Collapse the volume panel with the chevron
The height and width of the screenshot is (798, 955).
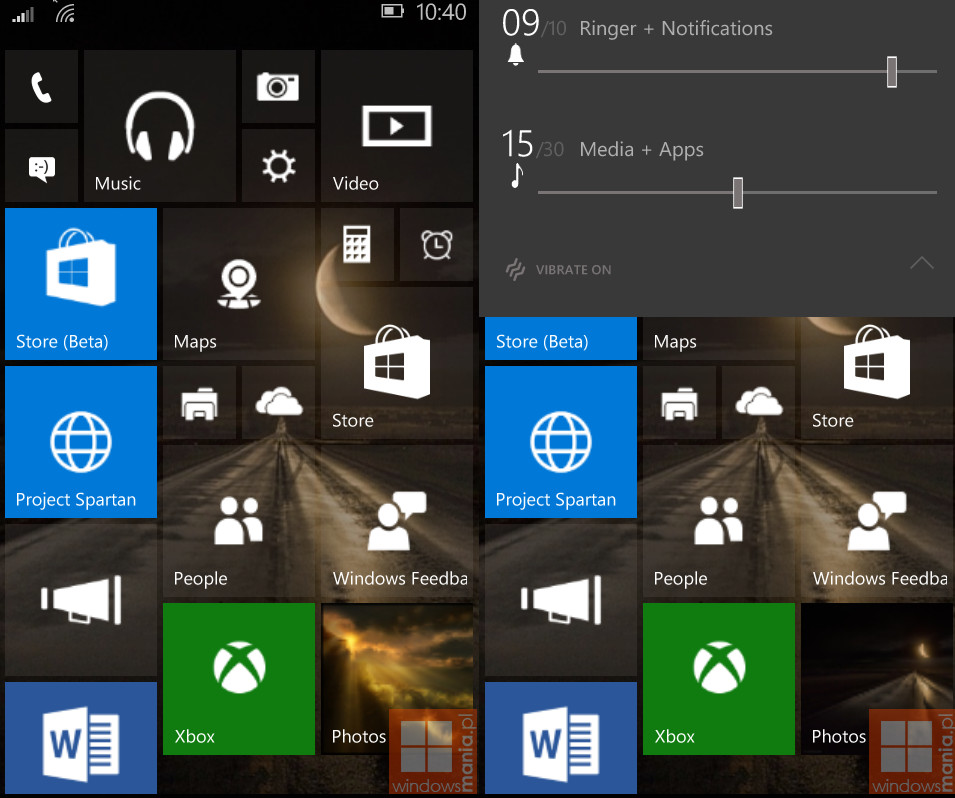coord(922,263)
